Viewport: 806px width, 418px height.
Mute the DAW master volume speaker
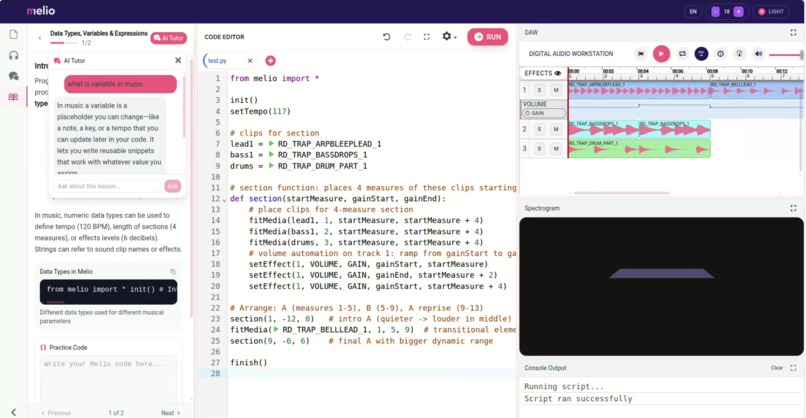pos(759,53)
